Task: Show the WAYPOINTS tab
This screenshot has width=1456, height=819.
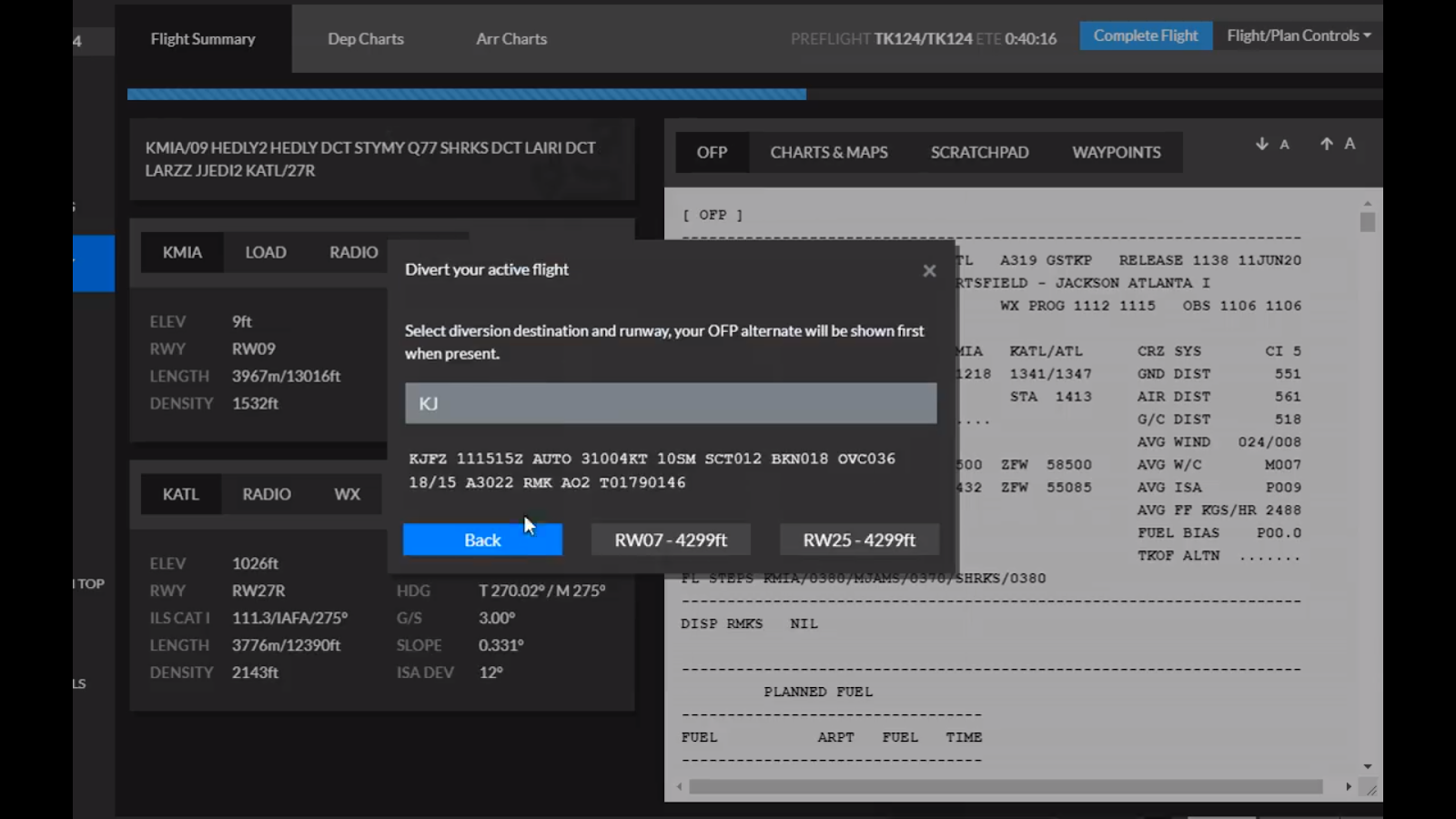Action: (1116, 152)
